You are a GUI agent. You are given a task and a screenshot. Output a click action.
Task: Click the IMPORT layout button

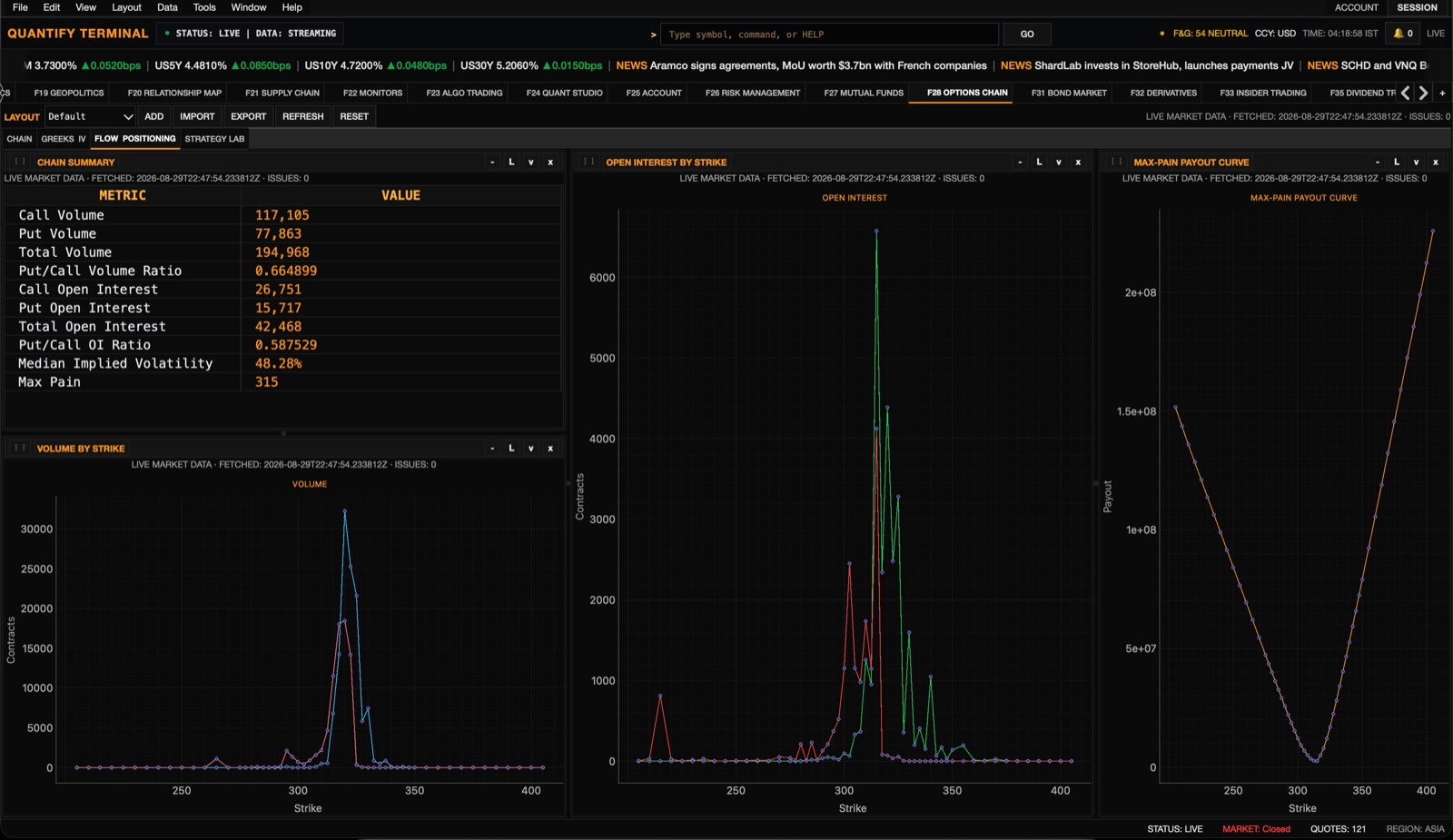click(x=197, y=116)
